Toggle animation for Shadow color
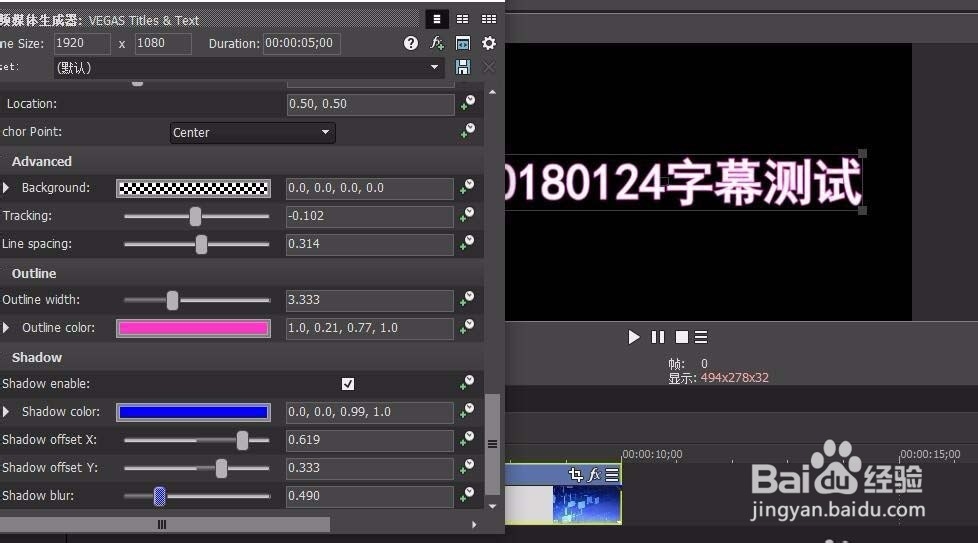This screenshot has height=543, width=978. pos(468,411)
